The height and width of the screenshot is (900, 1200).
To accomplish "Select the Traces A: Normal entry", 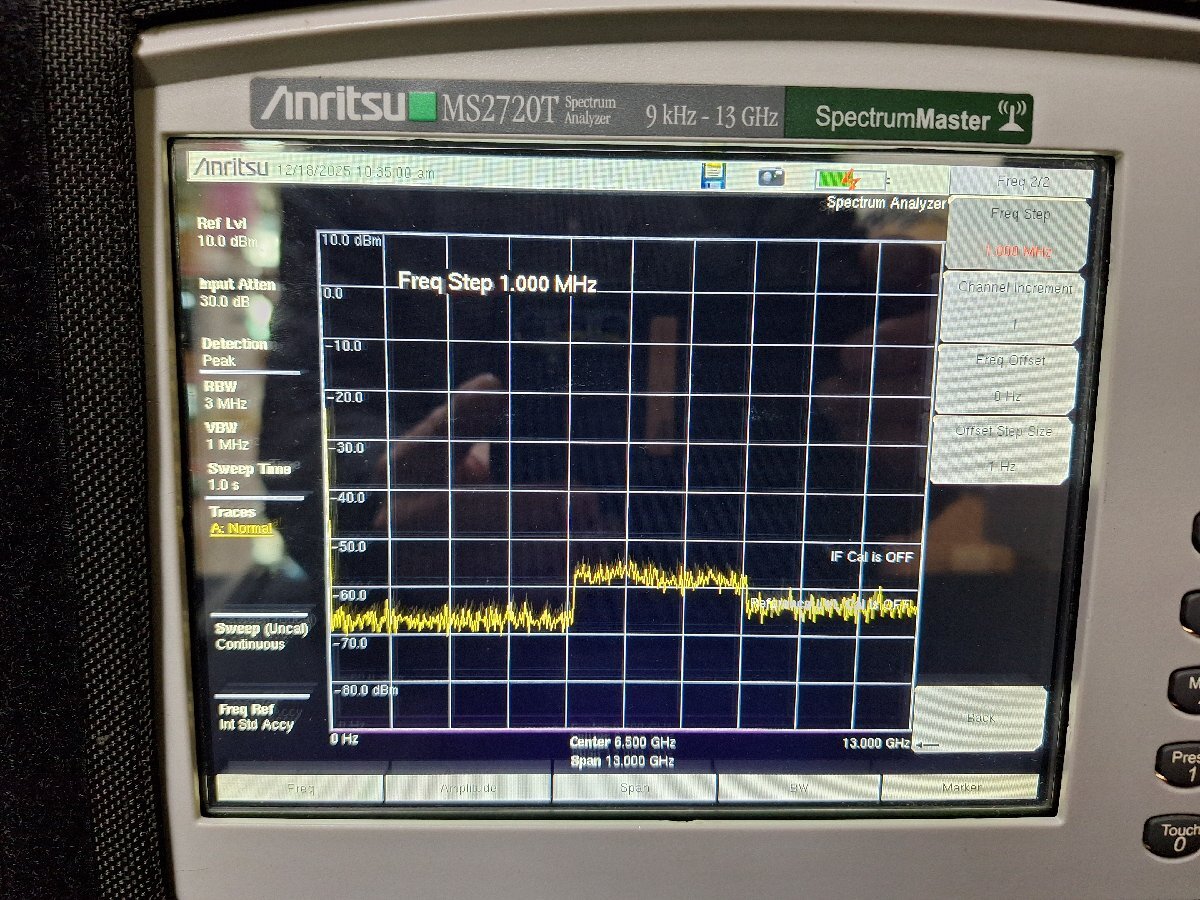I will click(x=241, y=520).
